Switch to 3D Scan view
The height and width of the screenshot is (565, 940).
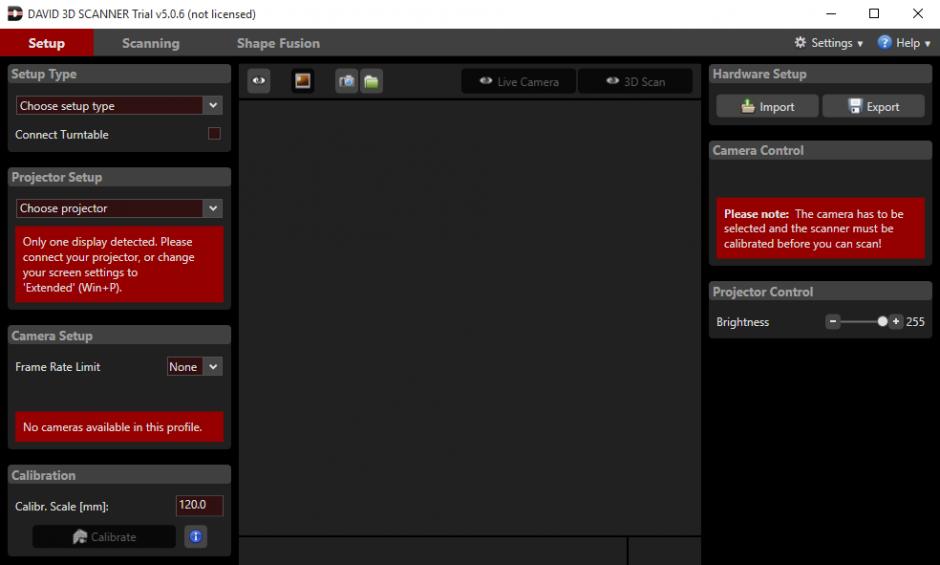click(635, 82)
